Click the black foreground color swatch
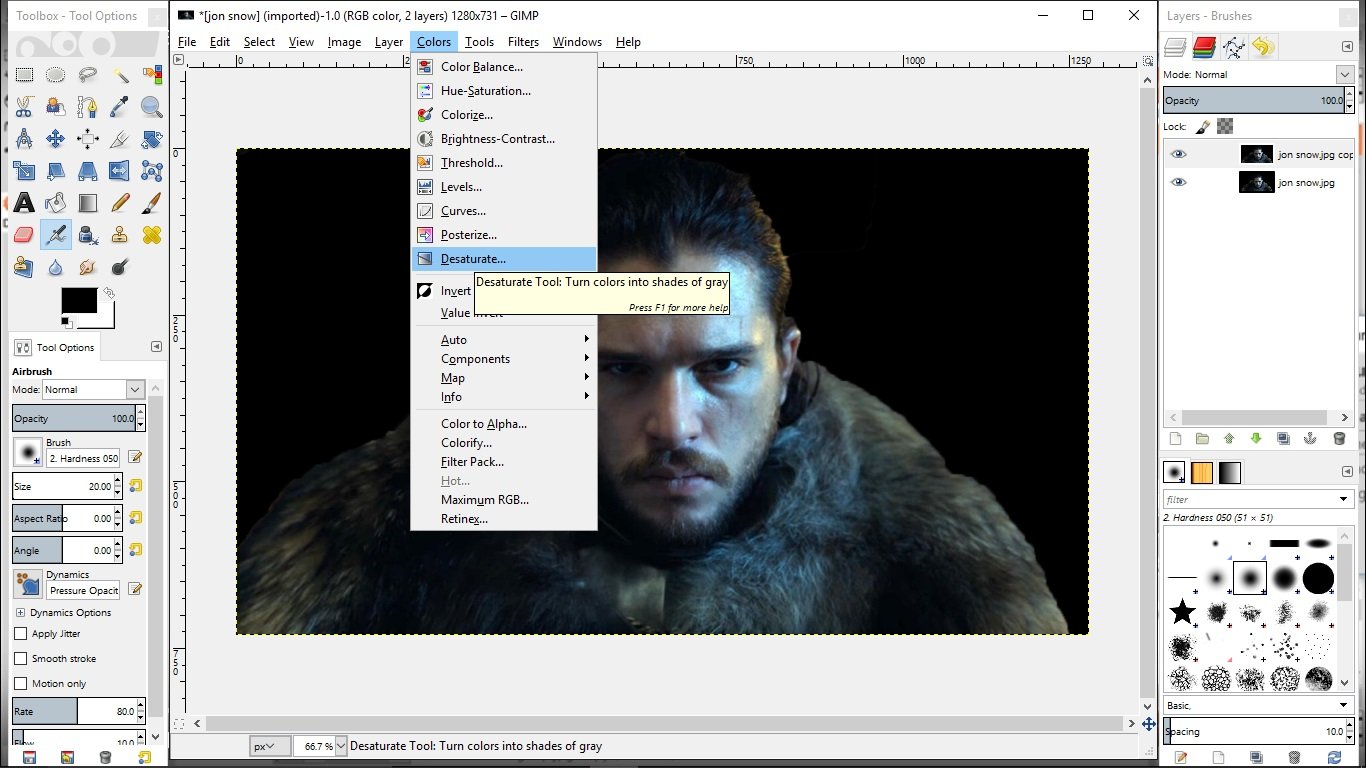Image resolution: width=1366 pixels, height=768 pixels. [79, 300]
